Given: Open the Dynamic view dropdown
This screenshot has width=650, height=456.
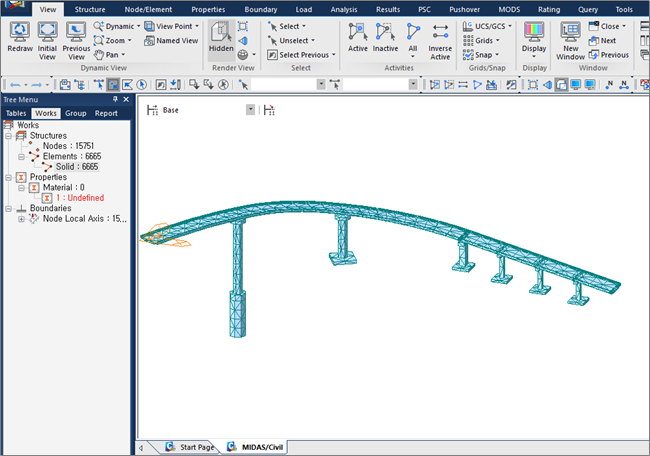Looking at the screenshot, I should [x=118, y=26].
